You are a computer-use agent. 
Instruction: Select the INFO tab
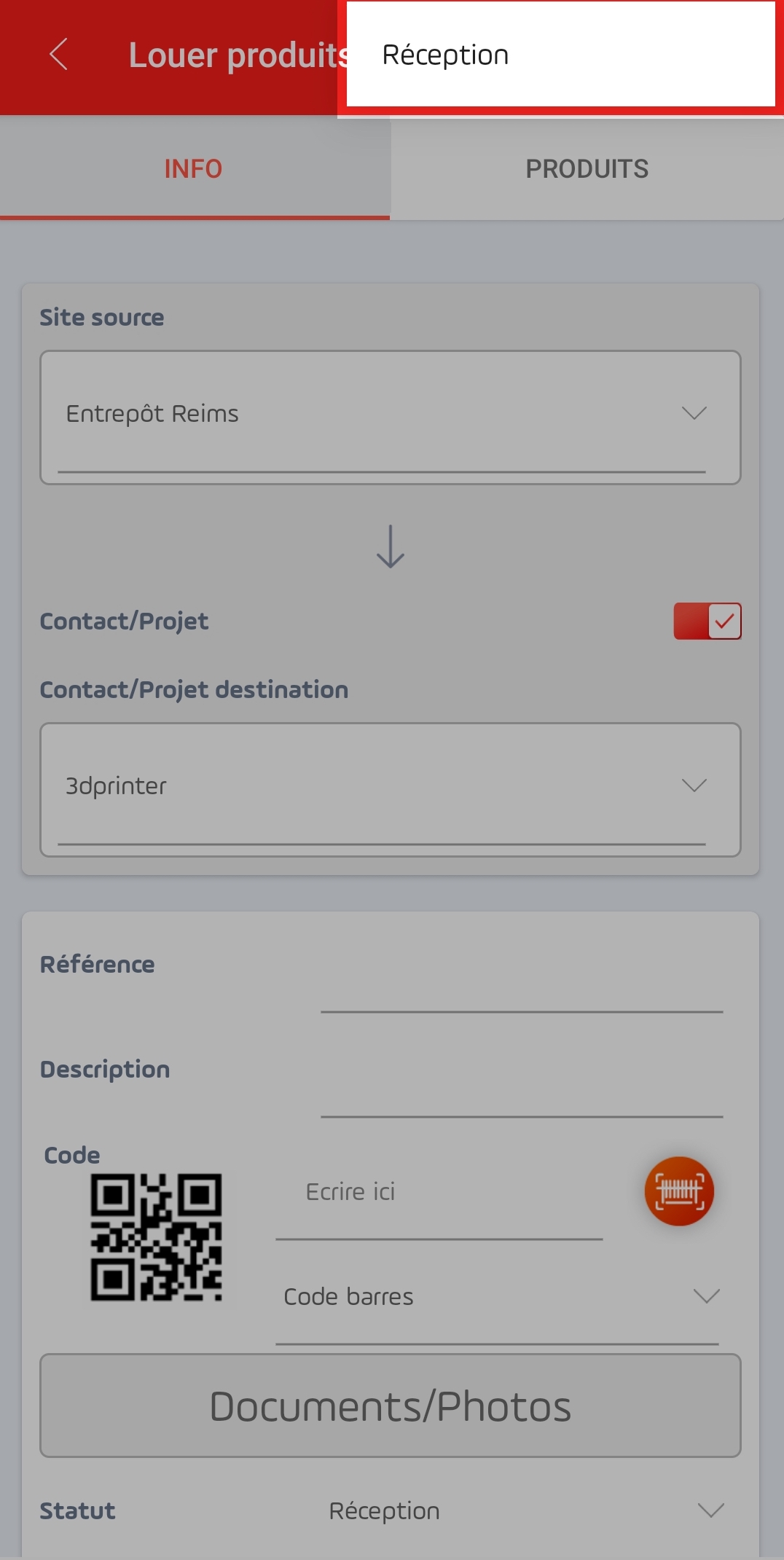pos(195,168)
